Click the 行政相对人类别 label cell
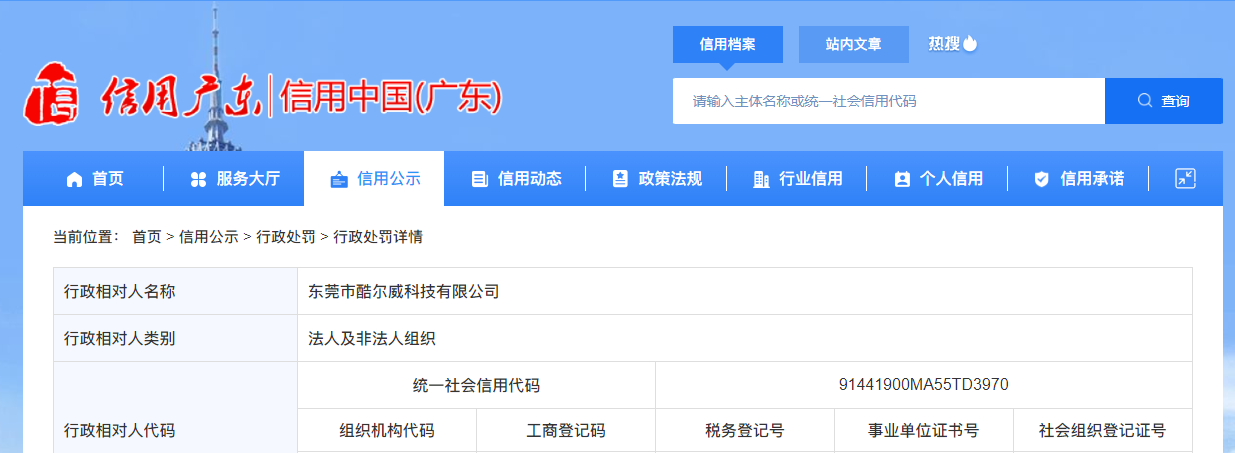The width and height of the screenshot is (1235, 453). pyautogui.click(x=175, y=338)
